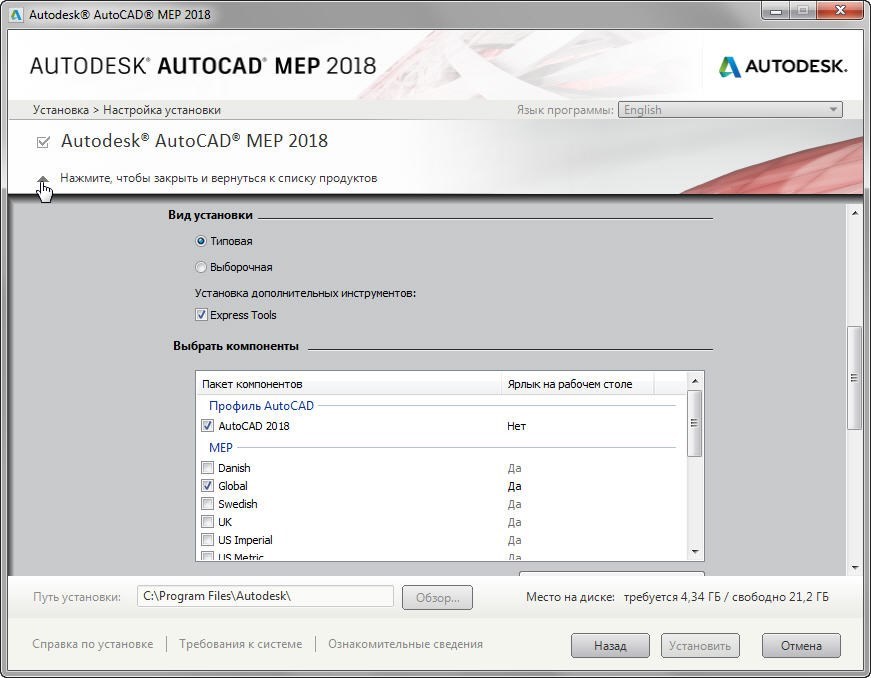Click the Нажмите, чтобы закрыть и вернуться text
The width and height of the screenshot is (871, 678).
click(x=219, y=178)
